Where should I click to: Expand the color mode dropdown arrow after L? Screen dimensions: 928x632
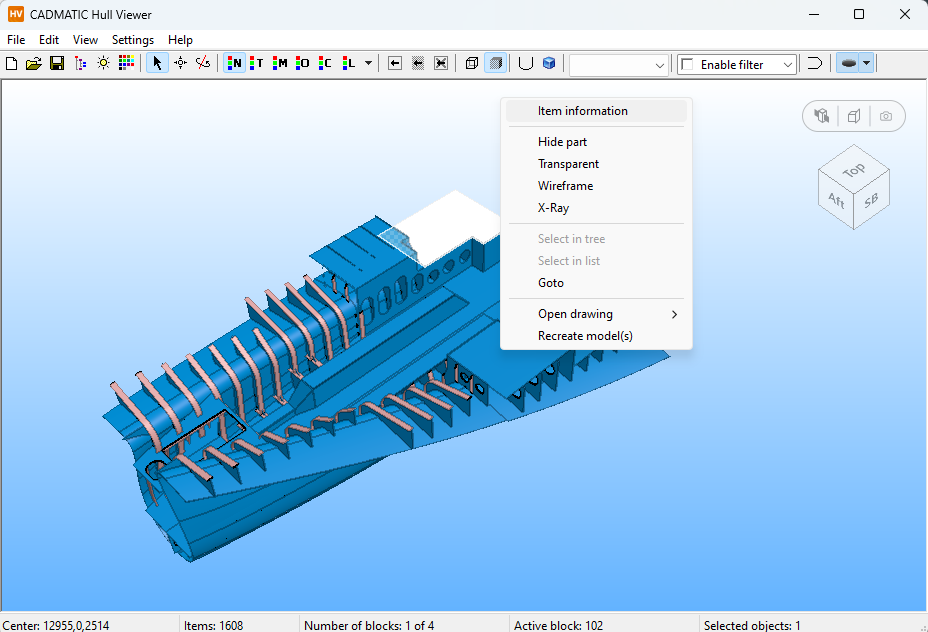[369, 63]
